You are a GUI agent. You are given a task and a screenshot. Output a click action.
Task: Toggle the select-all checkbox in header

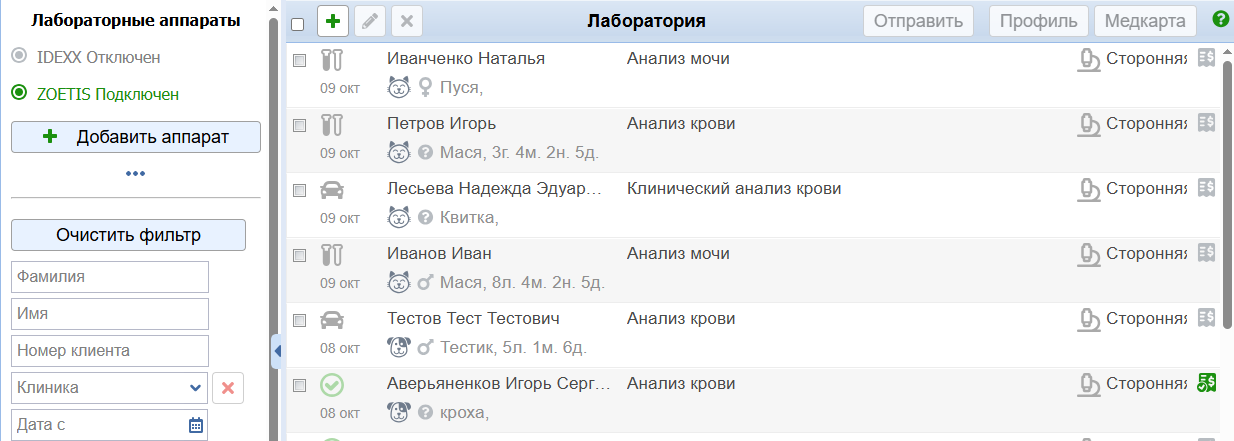tap(298, 24)
